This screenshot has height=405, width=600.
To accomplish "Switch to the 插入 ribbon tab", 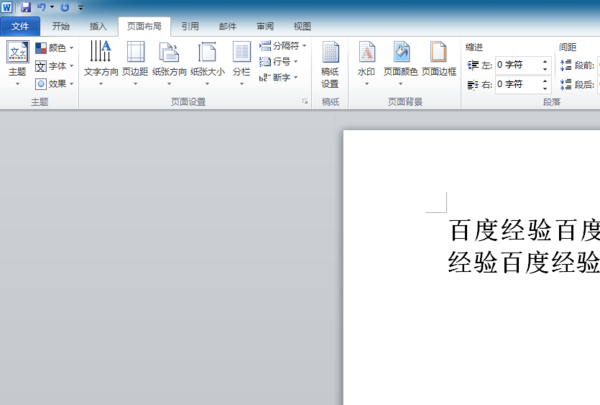I will pos(98,26).
